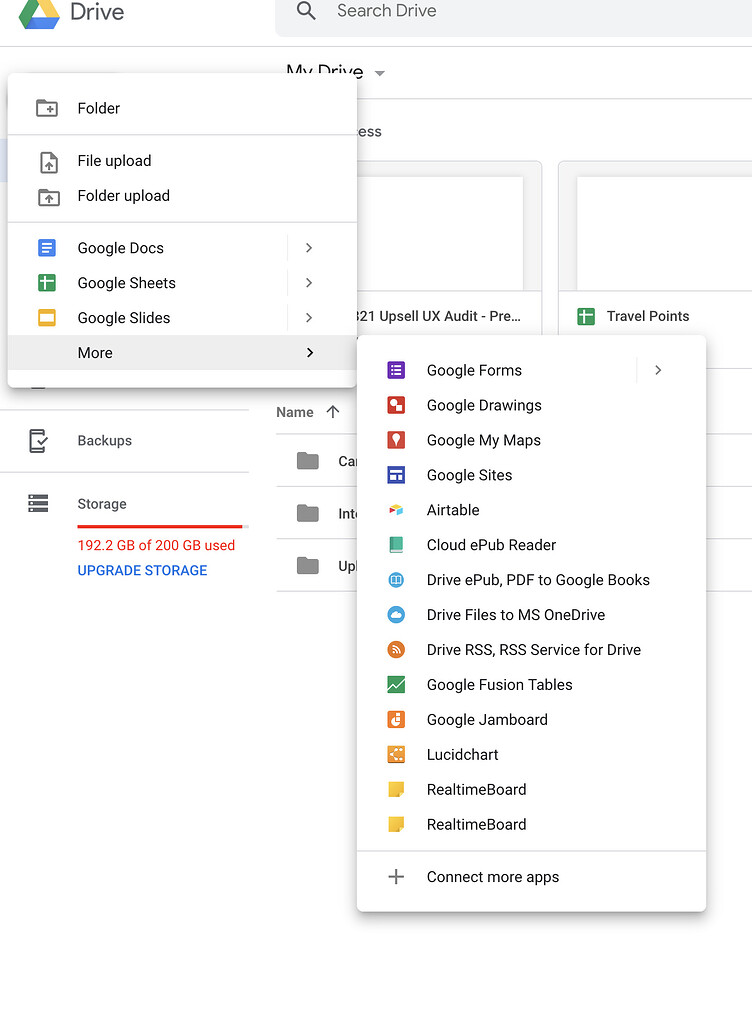This screenshot has width=752, height=1024.
Task: Open Google Forms from the More menu
Action: pos(474,370)
